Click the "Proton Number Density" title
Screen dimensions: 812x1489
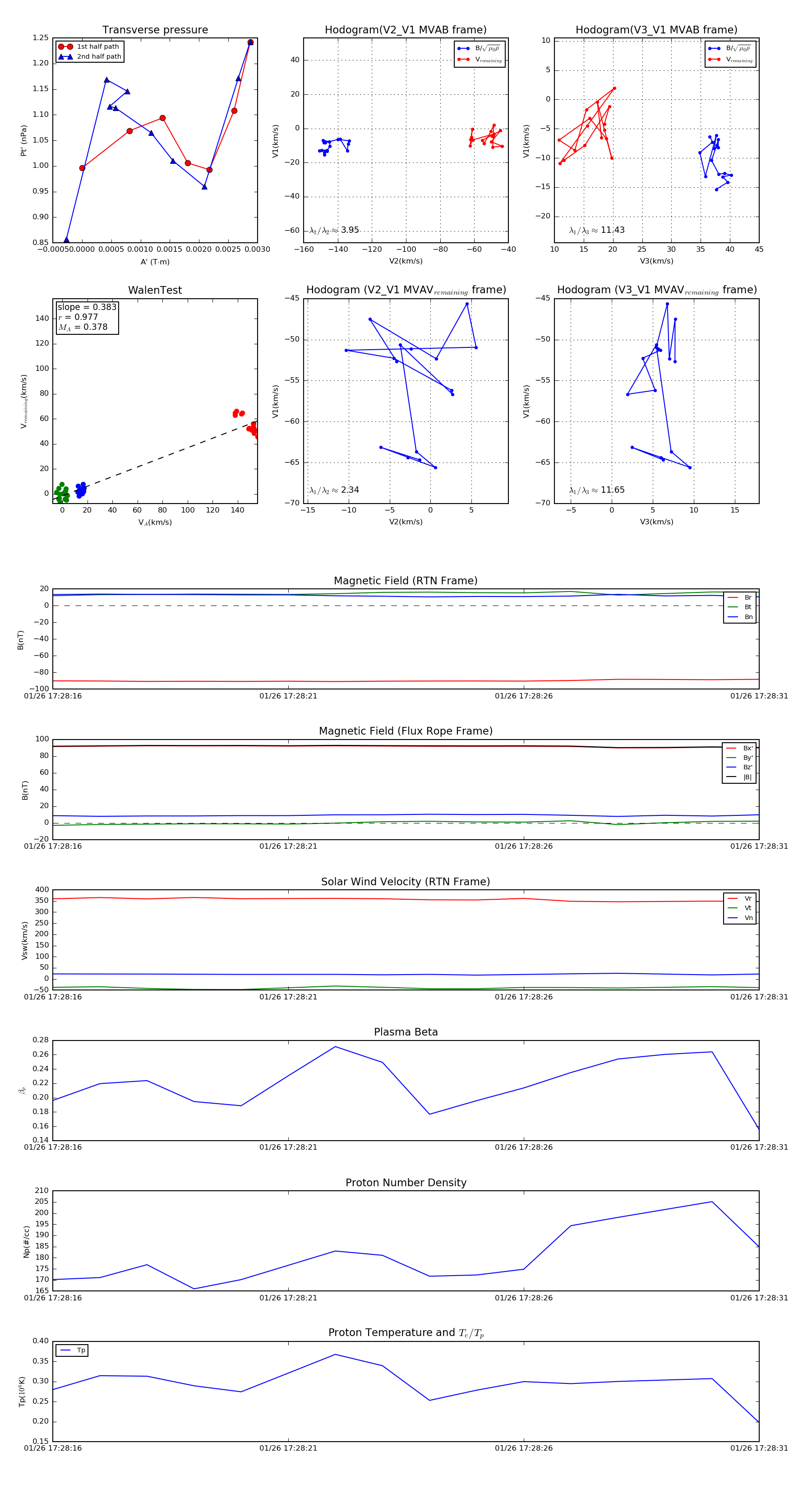pos(406,1183)
